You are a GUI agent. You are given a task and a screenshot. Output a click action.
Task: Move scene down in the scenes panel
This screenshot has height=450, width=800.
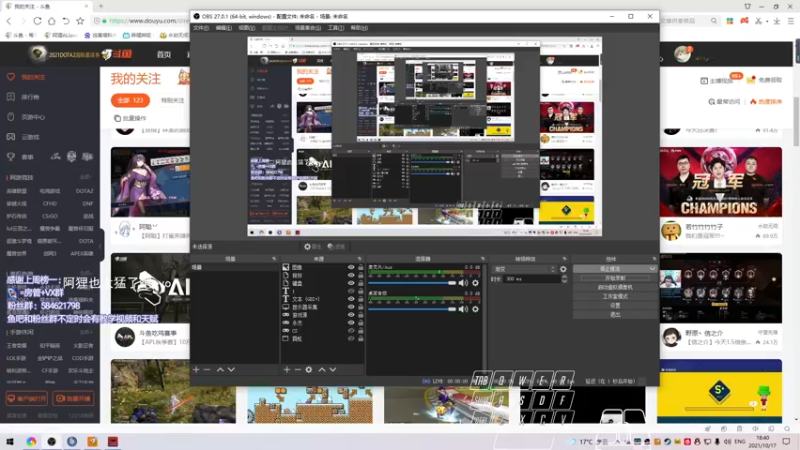pos(231,369)
